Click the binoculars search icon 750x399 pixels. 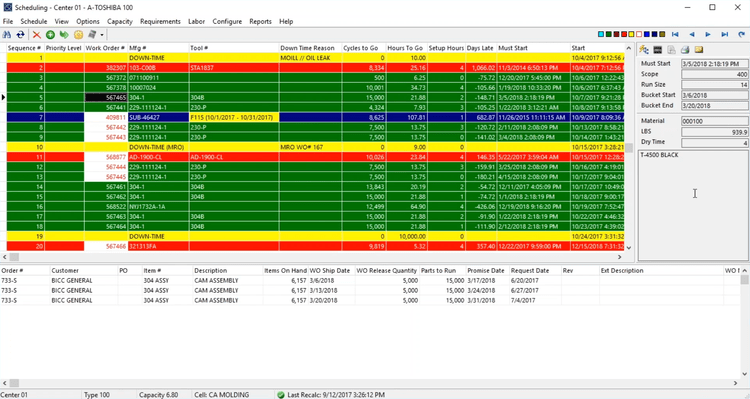coord(7,34)
